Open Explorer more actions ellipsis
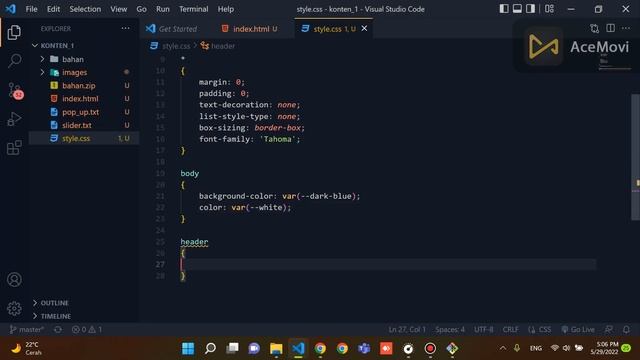This screenshot has width=640, height=360. click(125, 29)
